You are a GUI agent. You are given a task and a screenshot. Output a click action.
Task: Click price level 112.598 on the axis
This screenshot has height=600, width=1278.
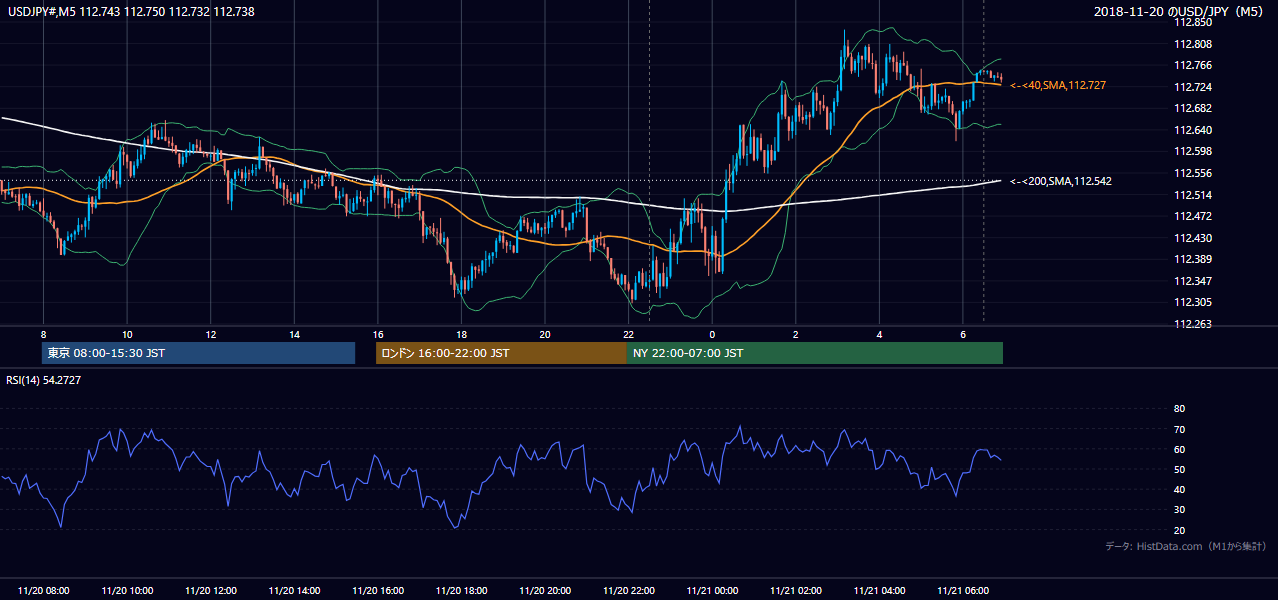tap(1193, 151)
